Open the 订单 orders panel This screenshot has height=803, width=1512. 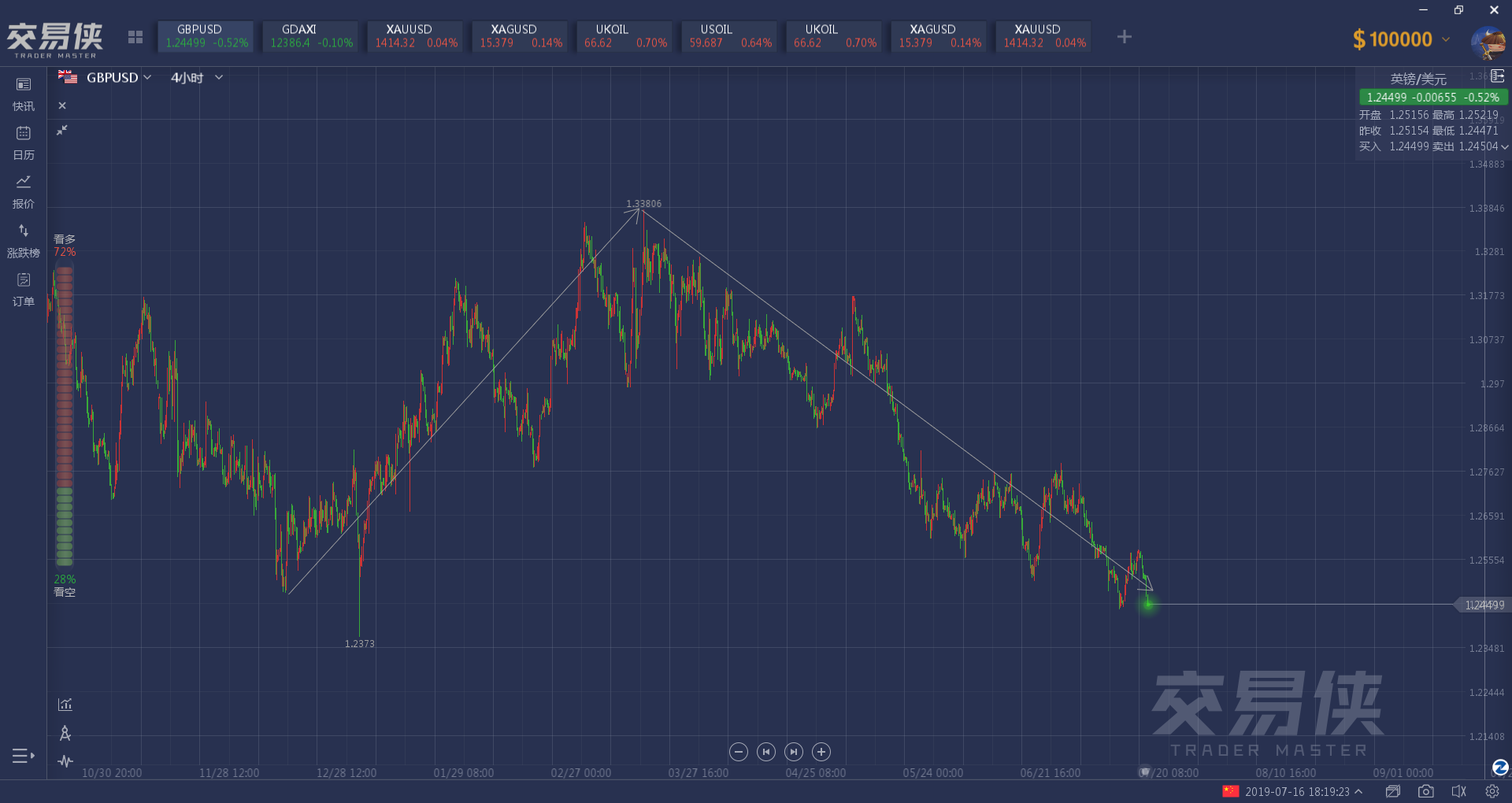pyautogui.click(x=24, y=288)
